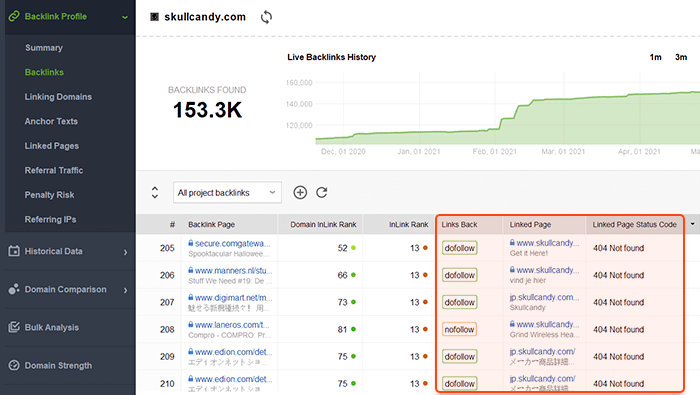Collapse the Backlink Profile section chevron

[125, 17]
